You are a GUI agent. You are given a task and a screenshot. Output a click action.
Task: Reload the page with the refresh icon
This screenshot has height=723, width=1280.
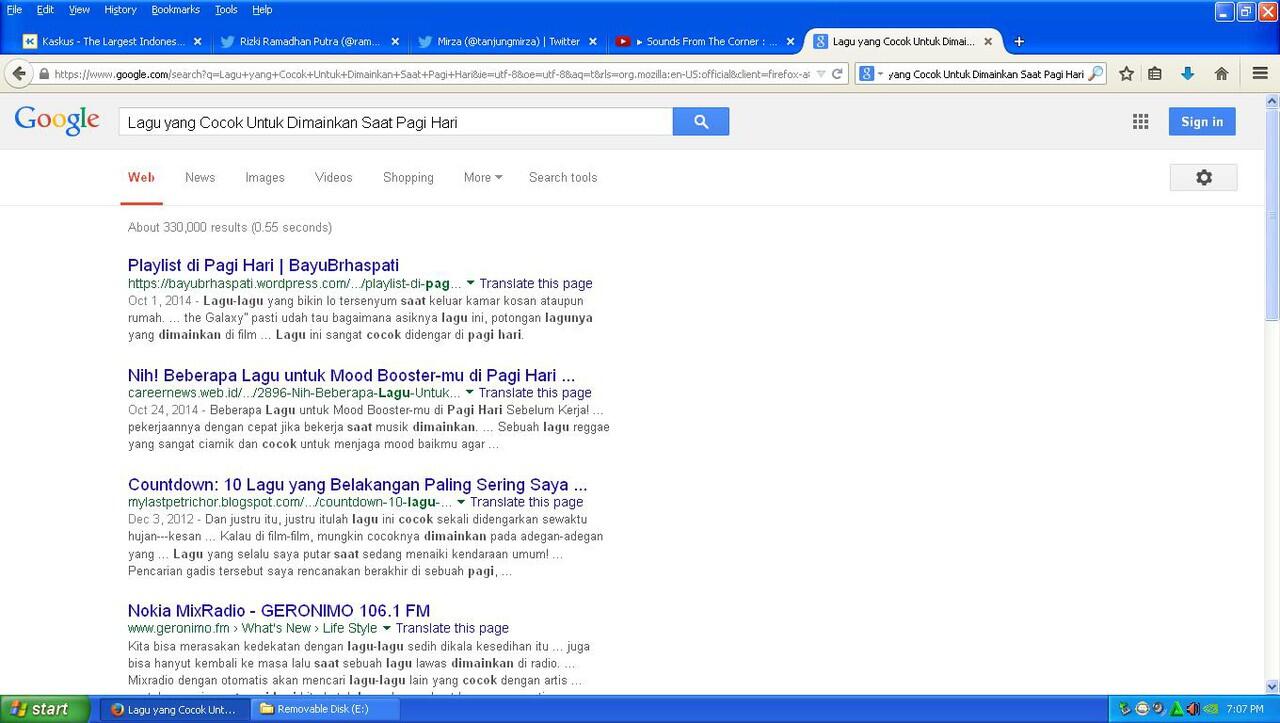point(838,74)
